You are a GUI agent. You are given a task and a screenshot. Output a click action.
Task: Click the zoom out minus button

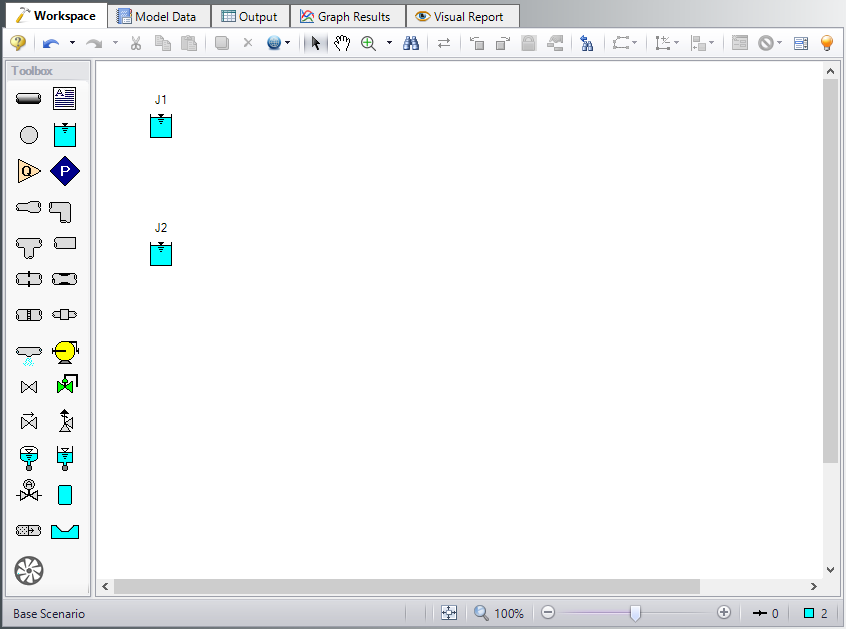[548, 613]
